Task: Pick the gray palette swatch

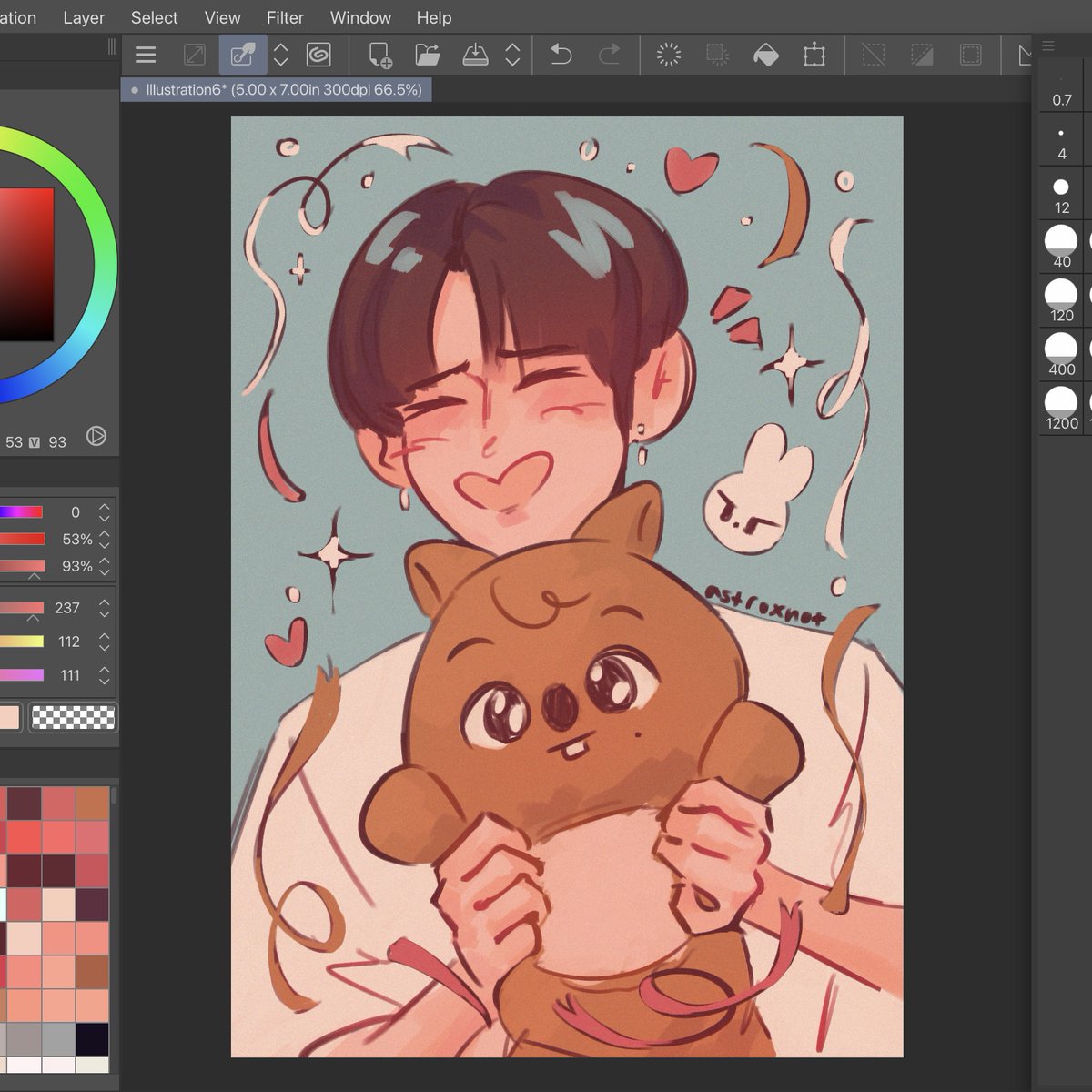Action: (x=58, y=1039)
